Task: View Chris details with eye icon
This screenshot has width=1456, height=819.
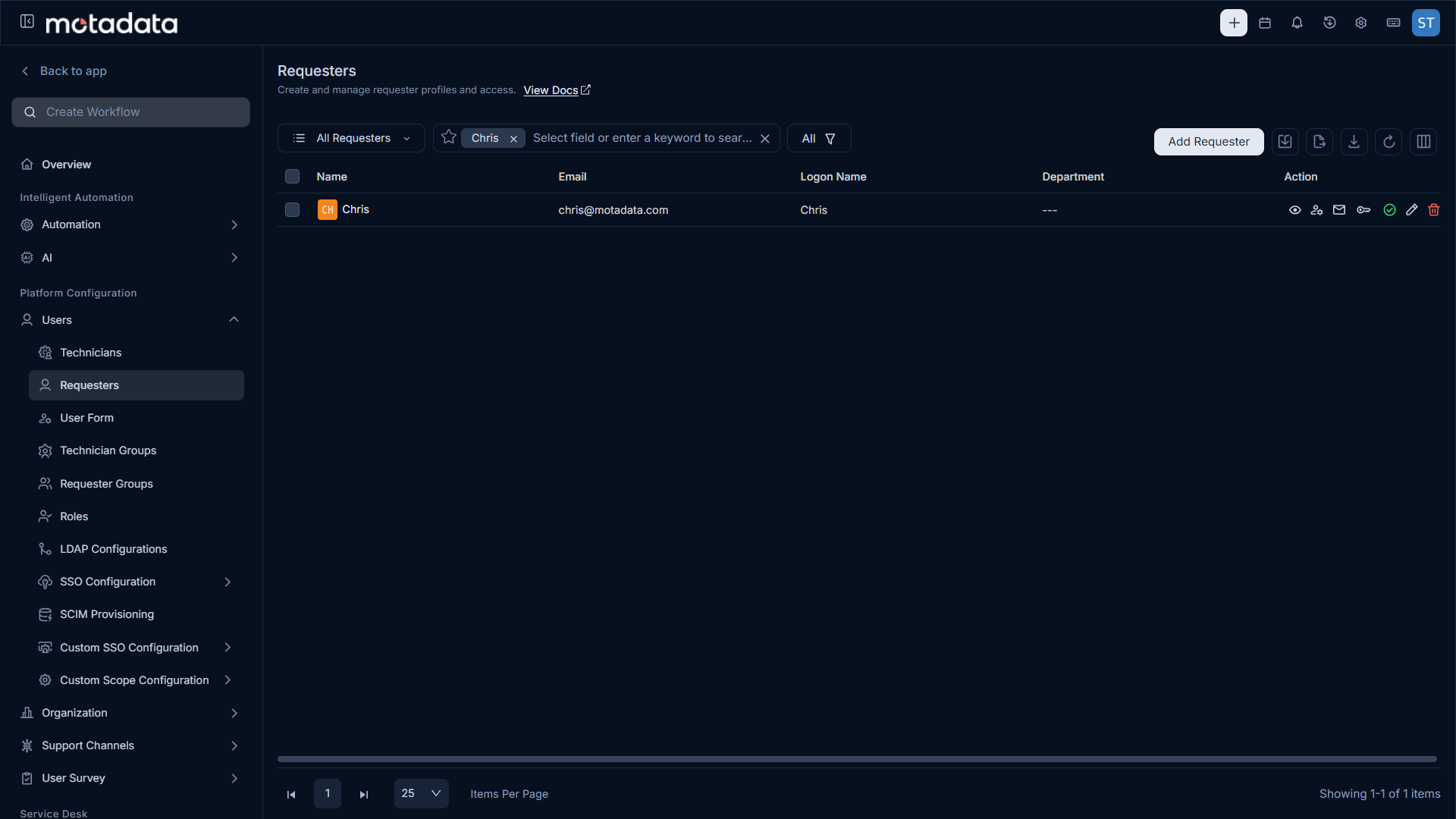Action: click(1294, 210)
